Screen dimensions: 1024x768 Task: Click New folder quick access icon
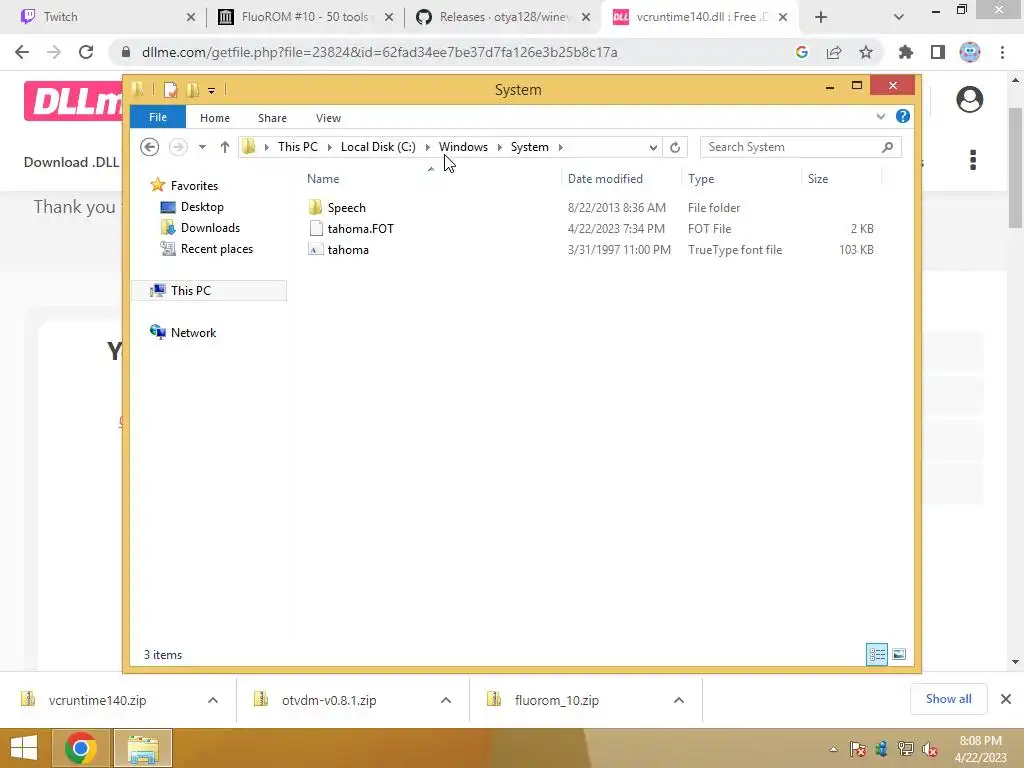(x=193, y=89)
